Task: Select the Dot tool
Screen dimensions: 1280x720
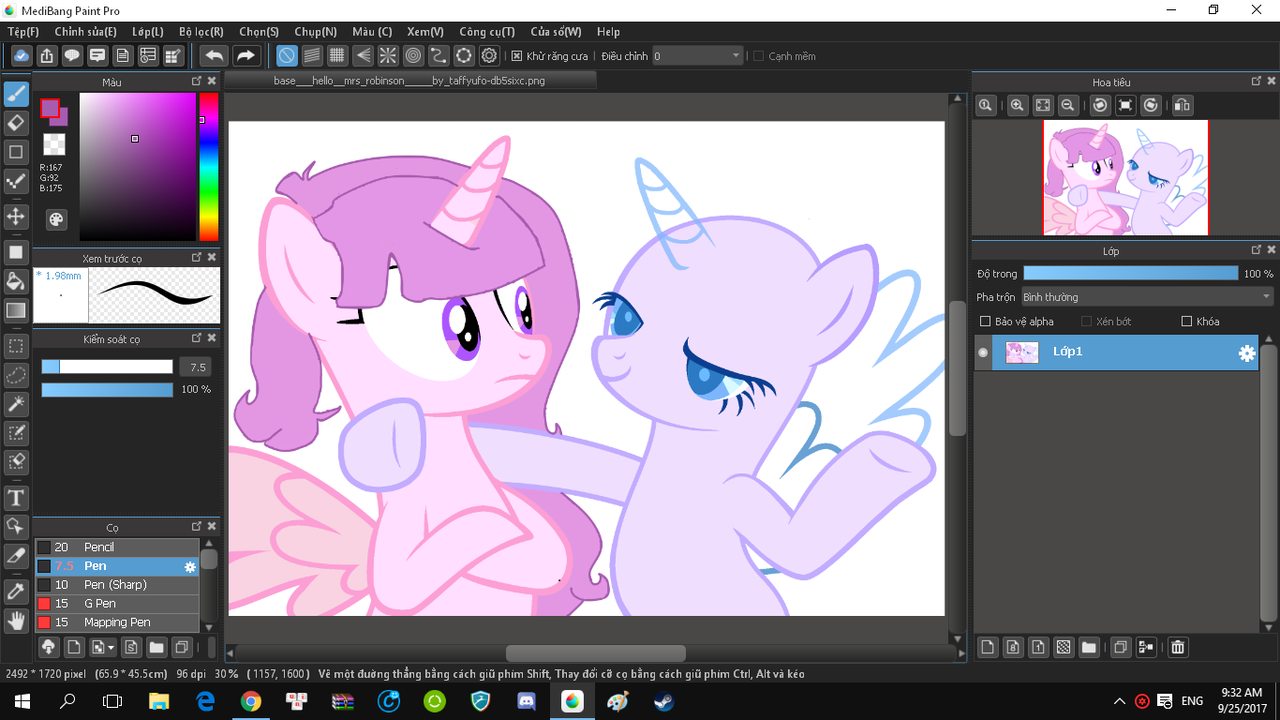Action: [x=16, y=181]
